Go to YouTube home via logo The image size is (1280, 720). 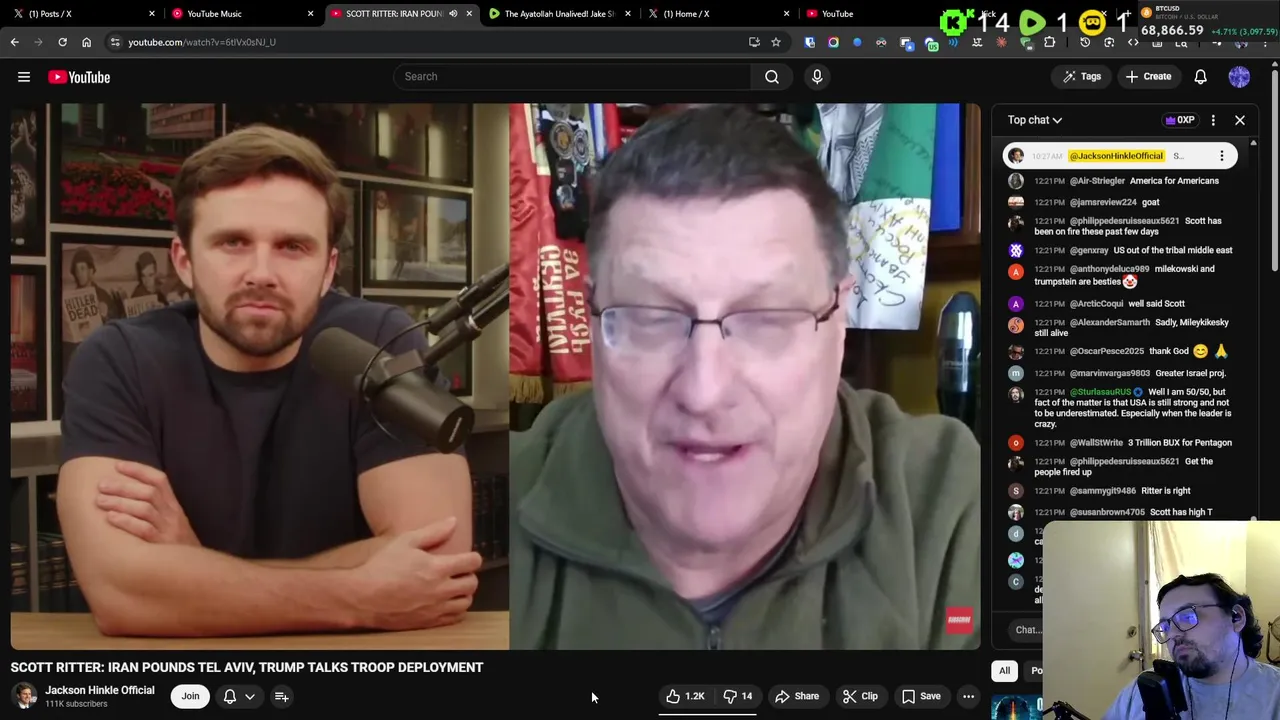tap(79, 77)
